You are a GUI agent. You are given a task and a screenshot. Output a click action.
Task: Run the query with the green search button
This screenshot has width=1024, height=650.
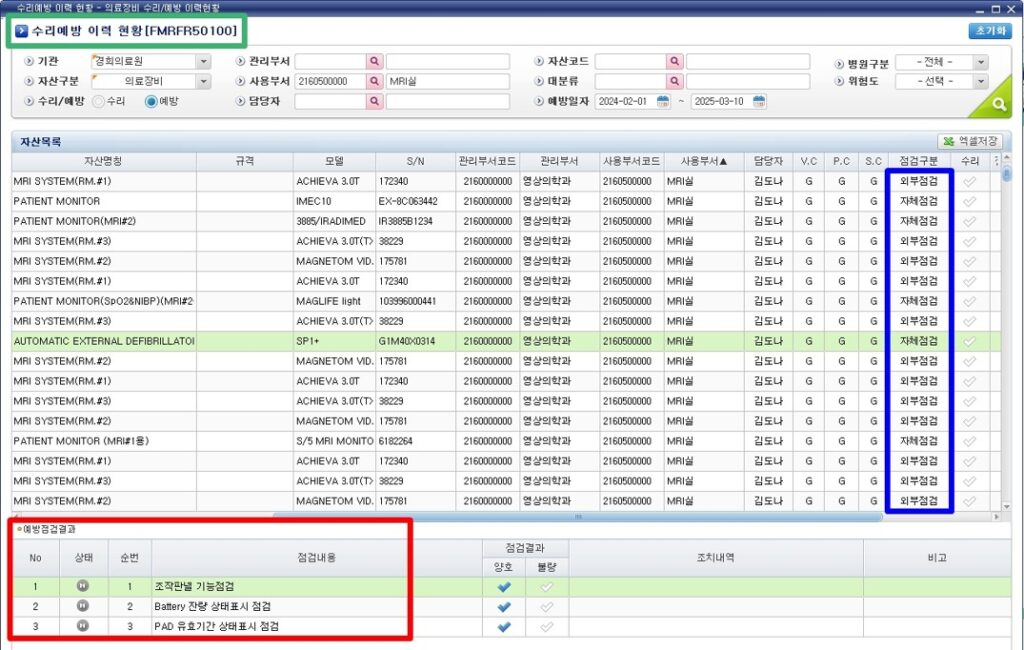[998, 103]
